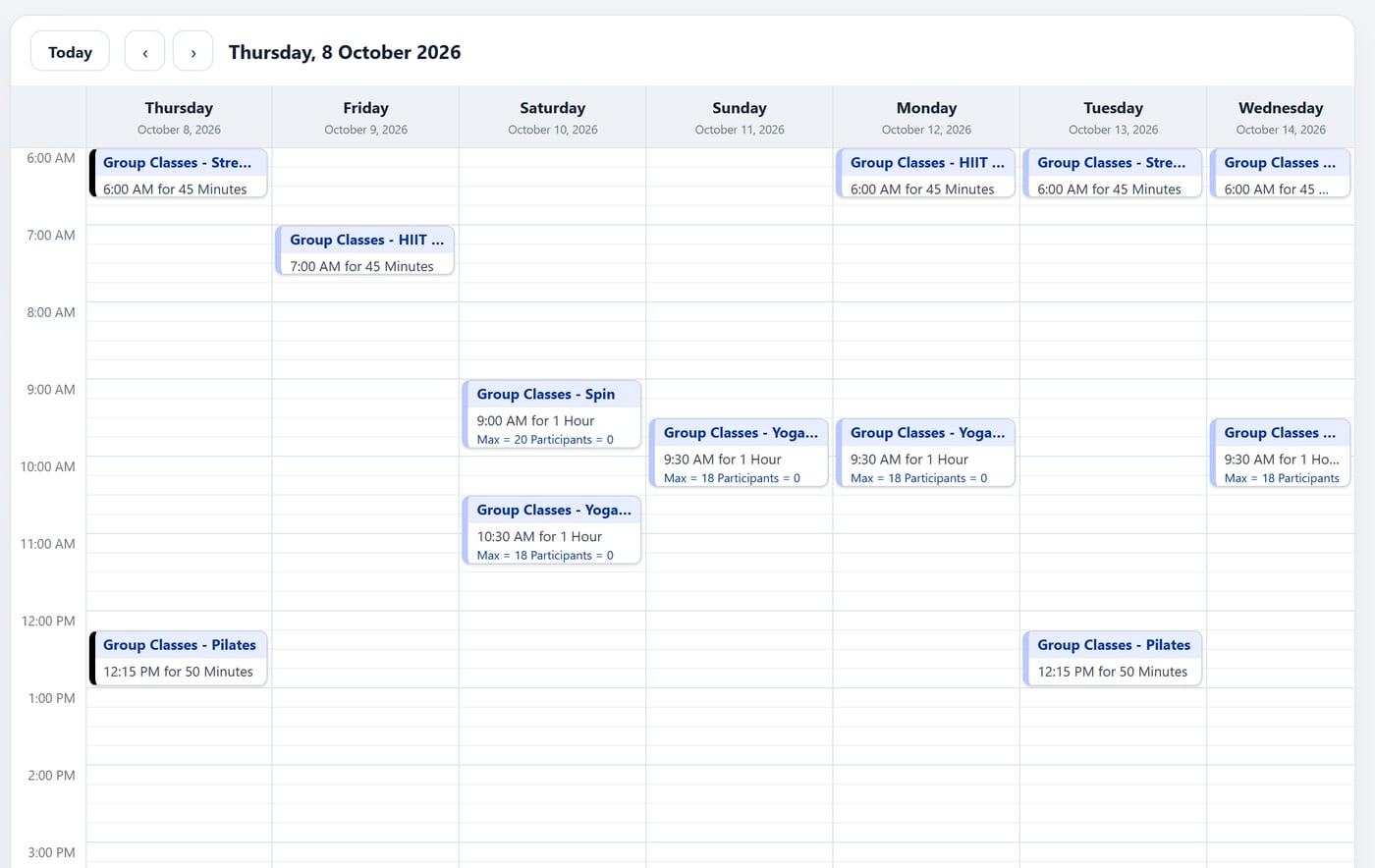
Task: Click the 9:00 AM time label
Action: pyautogui.click(x=51, y=390)
